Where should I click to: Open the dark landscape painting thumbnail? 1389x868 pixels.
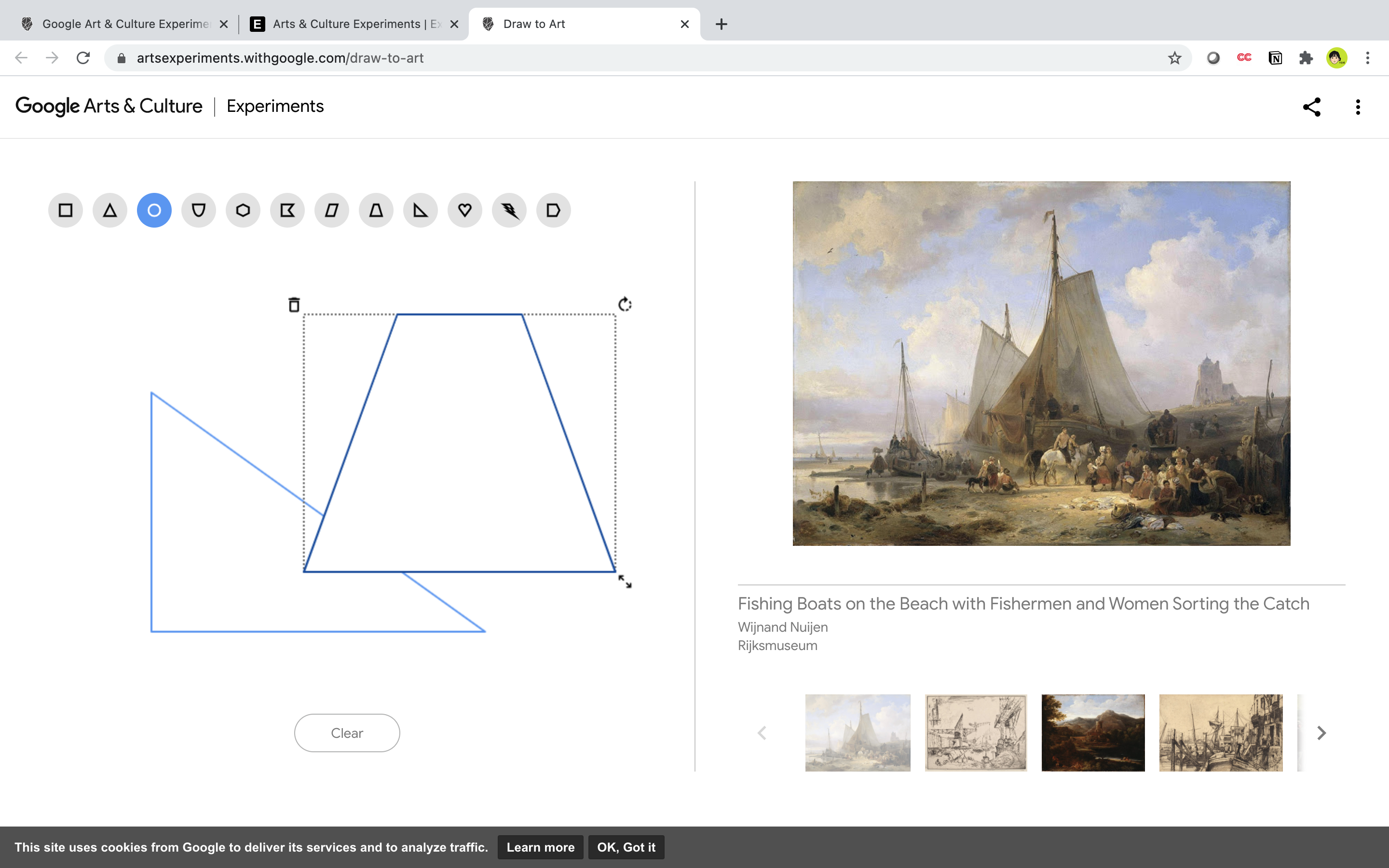(x=1093, y=733)
